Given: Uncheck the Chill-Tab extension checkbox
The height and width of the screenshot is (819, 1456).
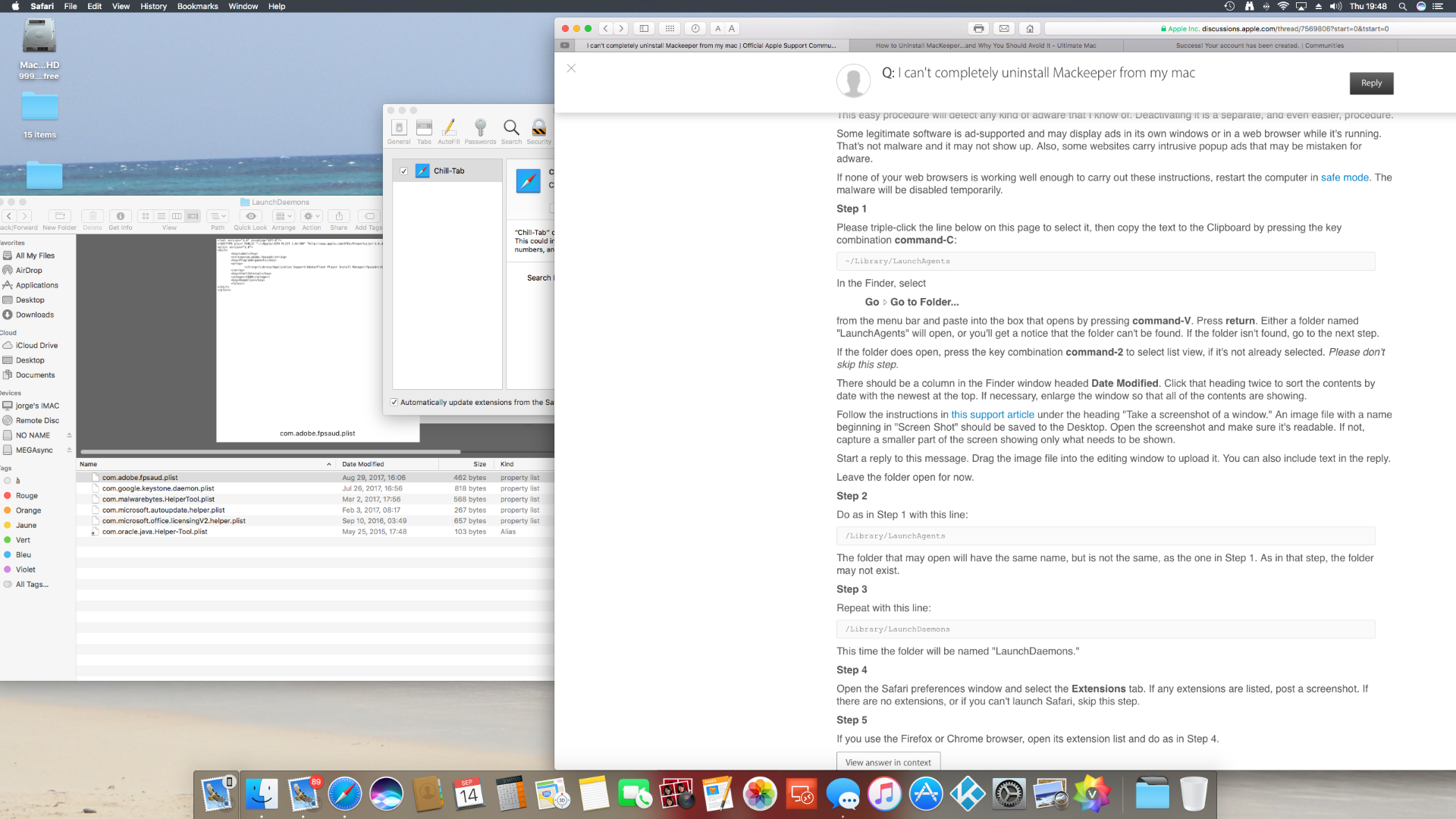Looking at the screenshot, I should coord(404,171).
